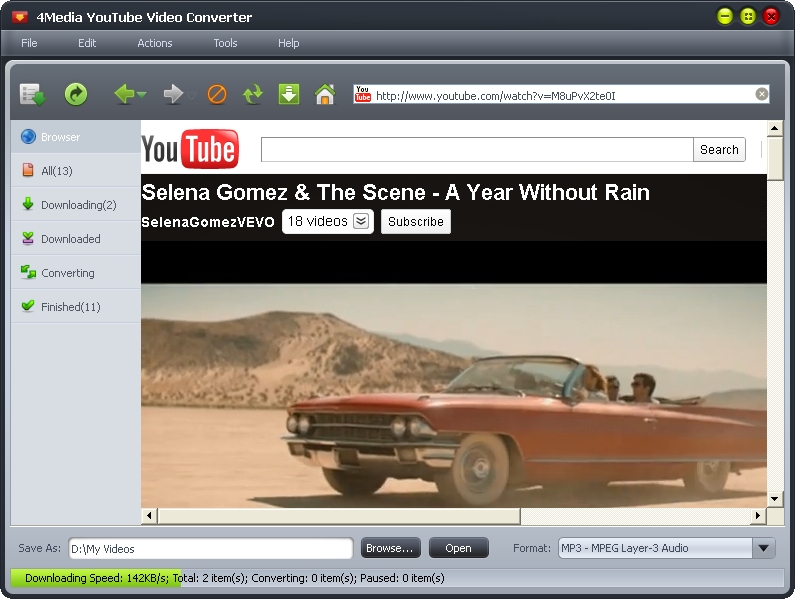Click the All(13) document icon
Viewport: 795px width, 599px height.
click(28, 170)
